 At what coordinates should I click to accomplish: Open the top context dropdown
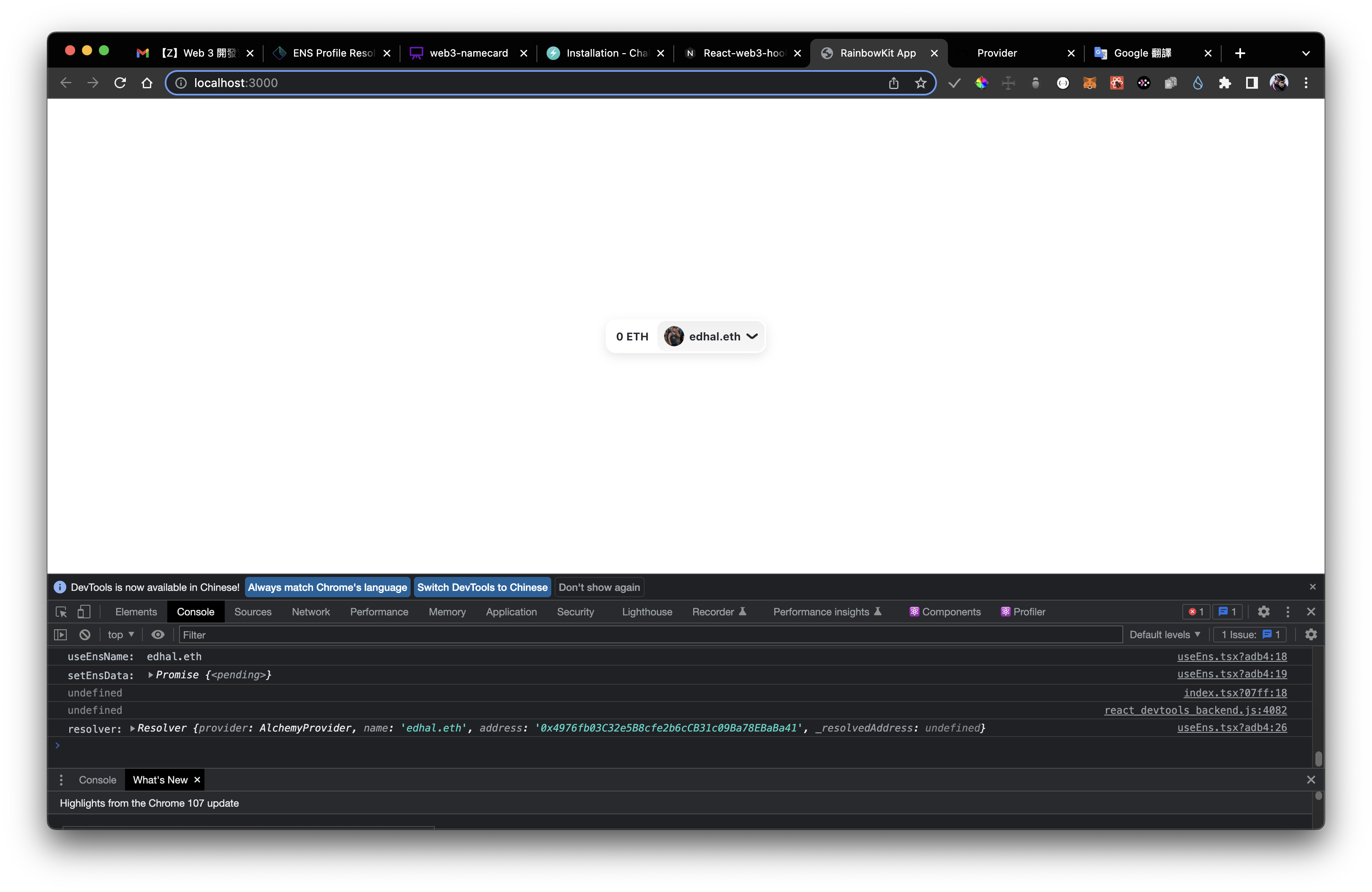tap(120, 634)
